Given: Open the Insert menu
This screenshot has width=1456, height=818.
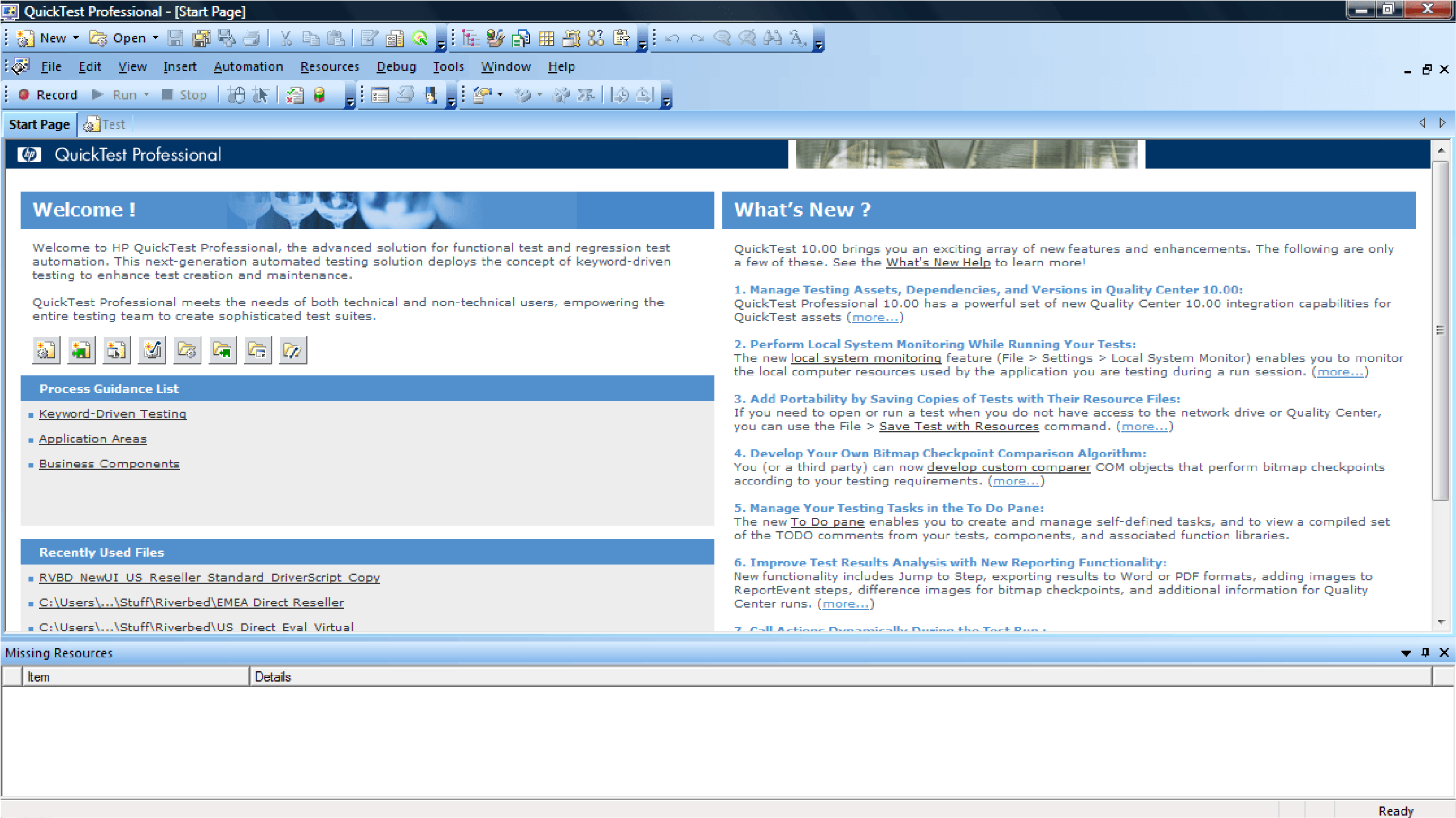Looking at the screenshot, I should [x=180, y=67].
